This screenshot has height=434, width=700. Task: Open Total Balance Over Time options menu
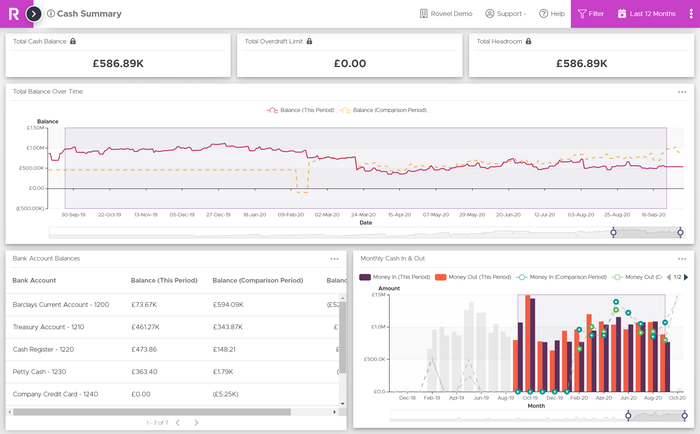point(681,91)
